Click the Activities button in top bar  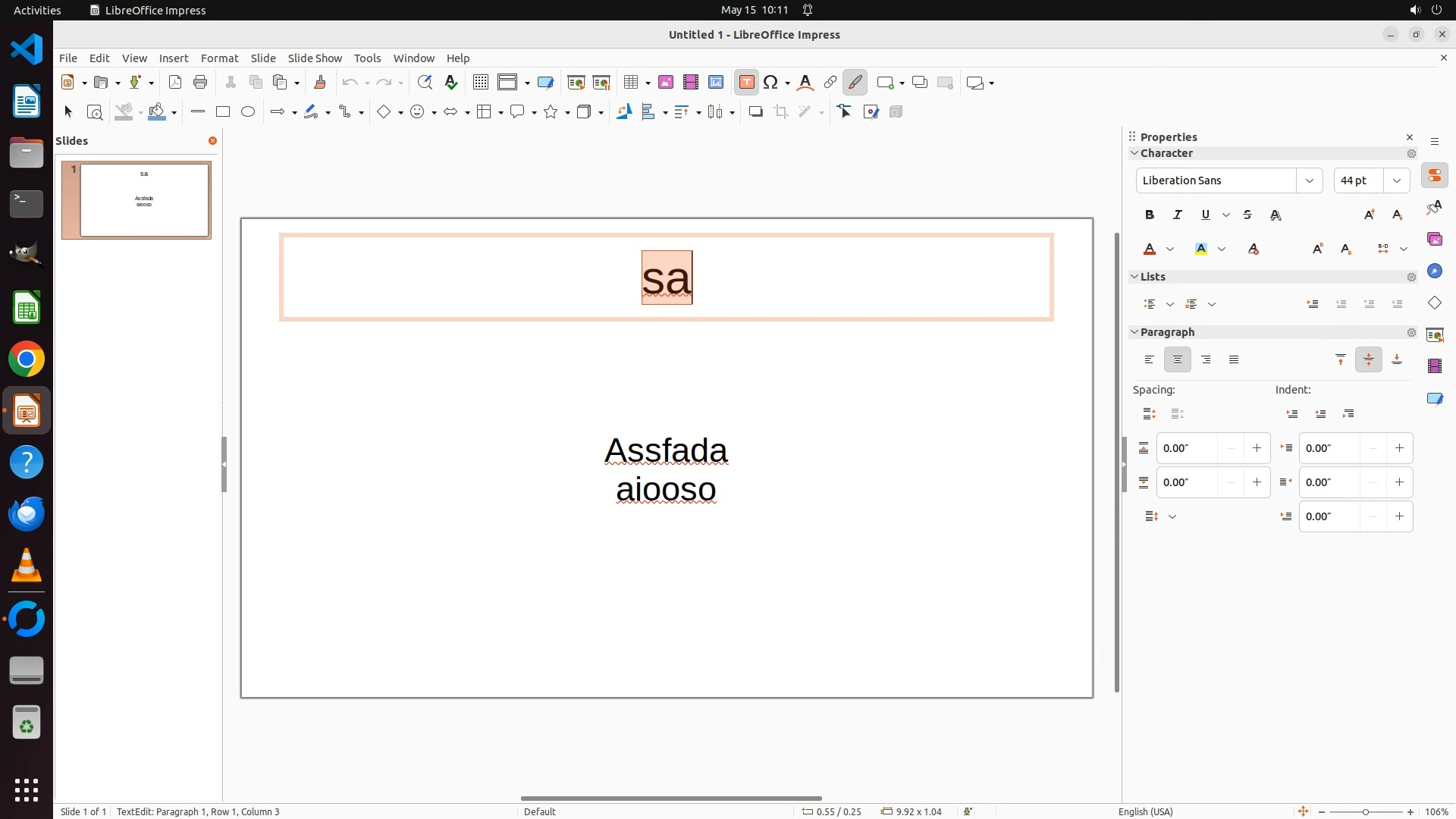(37, 10)
